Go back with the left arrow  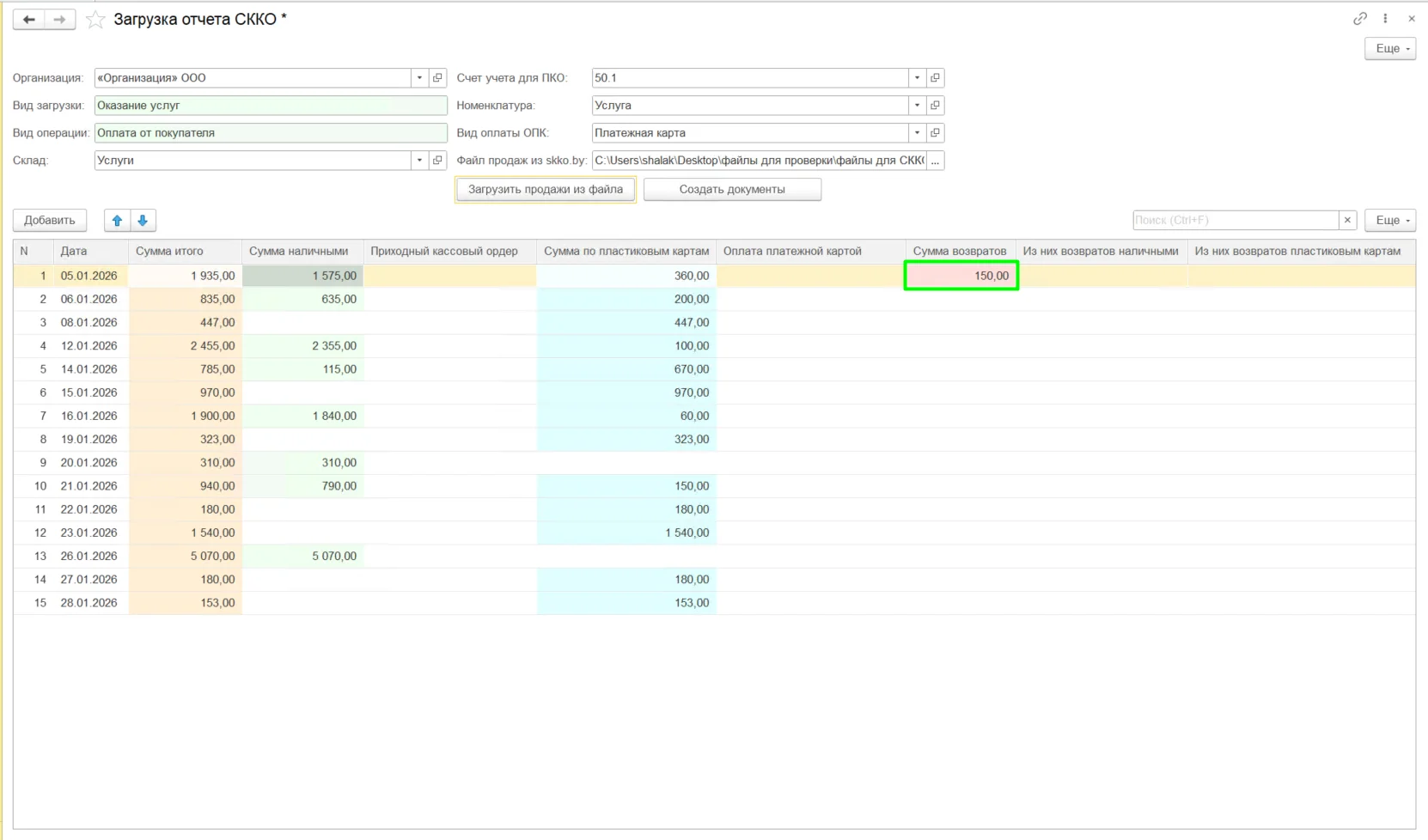(x=29, y=19)
